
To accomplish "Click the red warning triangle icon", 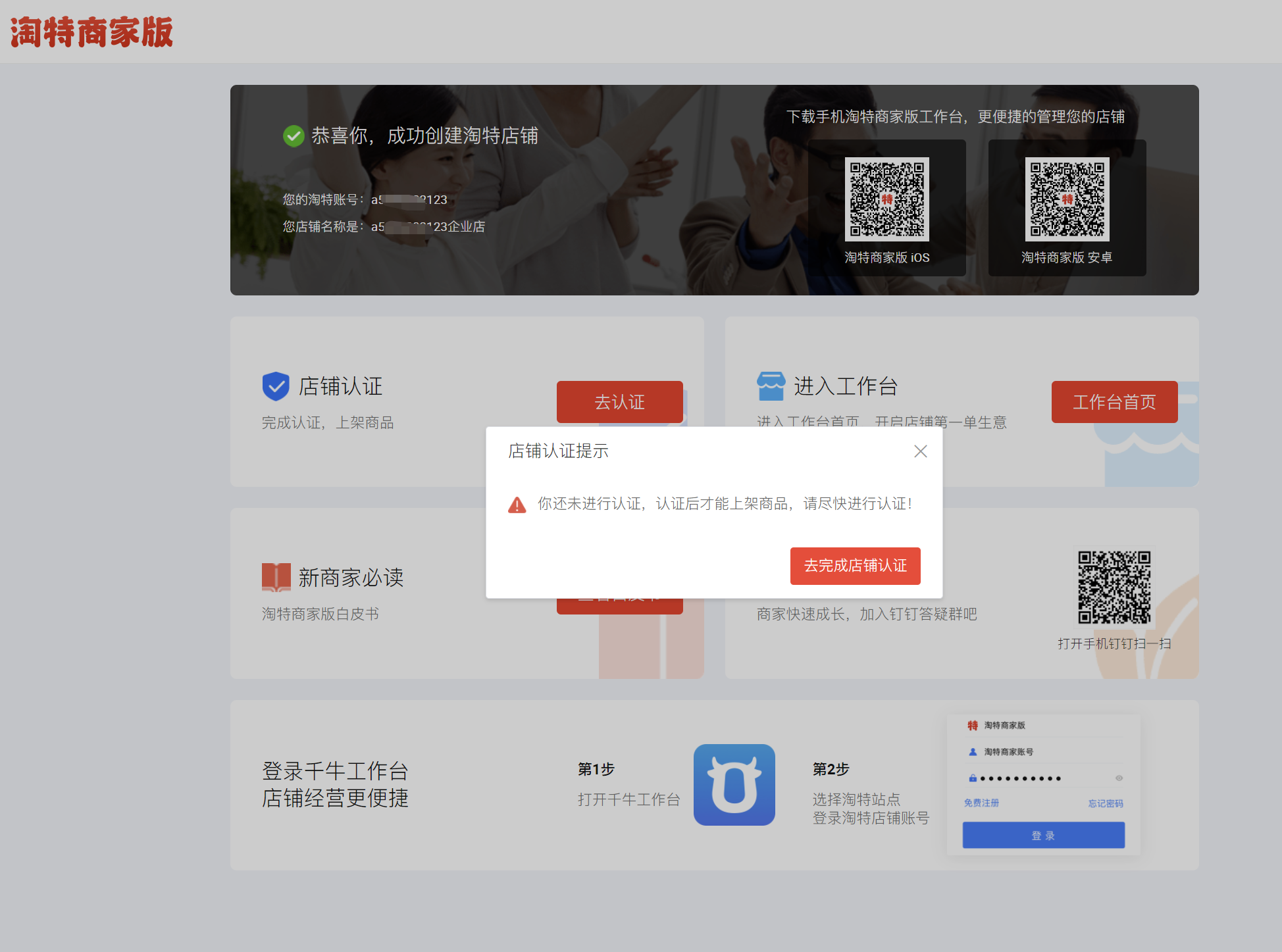I will [517, 505].
